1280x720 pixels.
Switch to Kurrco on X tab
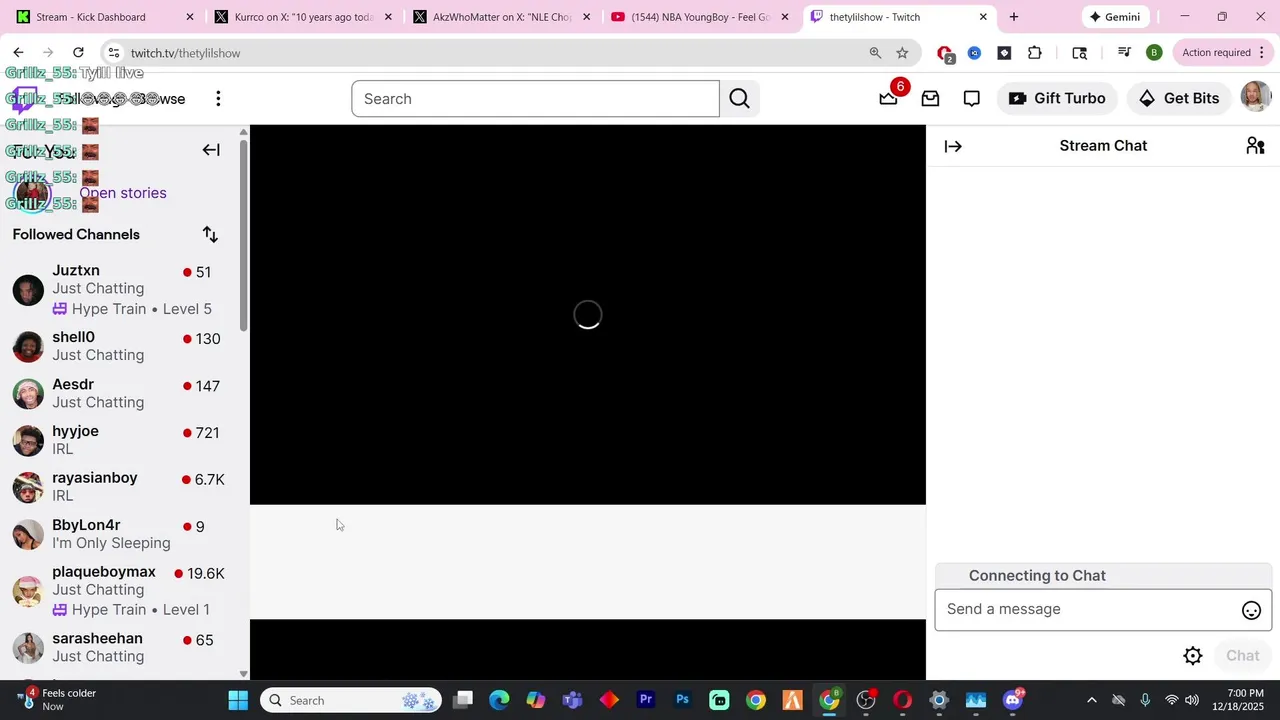pos(303,17)
